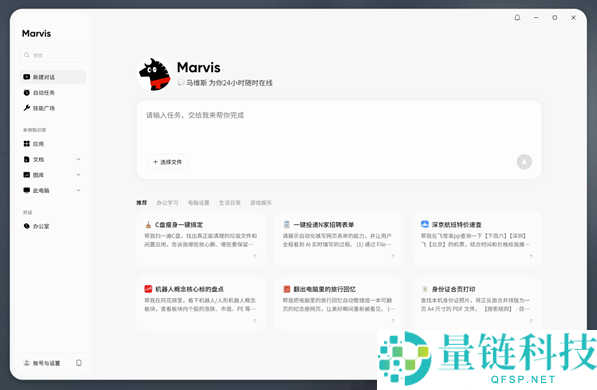597x390 pixels.
Task: Click the 选择文件 button
Action: pos(167,162)
